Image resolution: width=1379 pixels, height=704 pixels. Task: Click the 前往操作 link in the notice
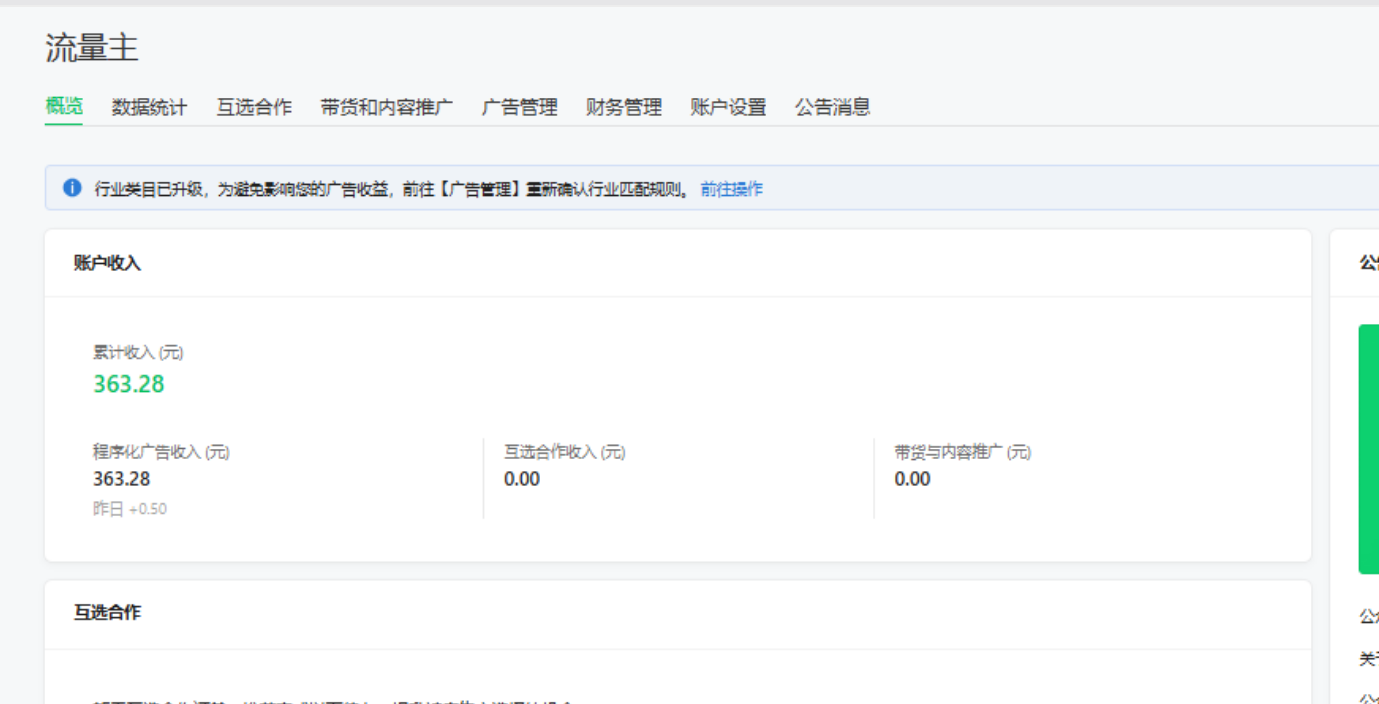click(732, 189)
